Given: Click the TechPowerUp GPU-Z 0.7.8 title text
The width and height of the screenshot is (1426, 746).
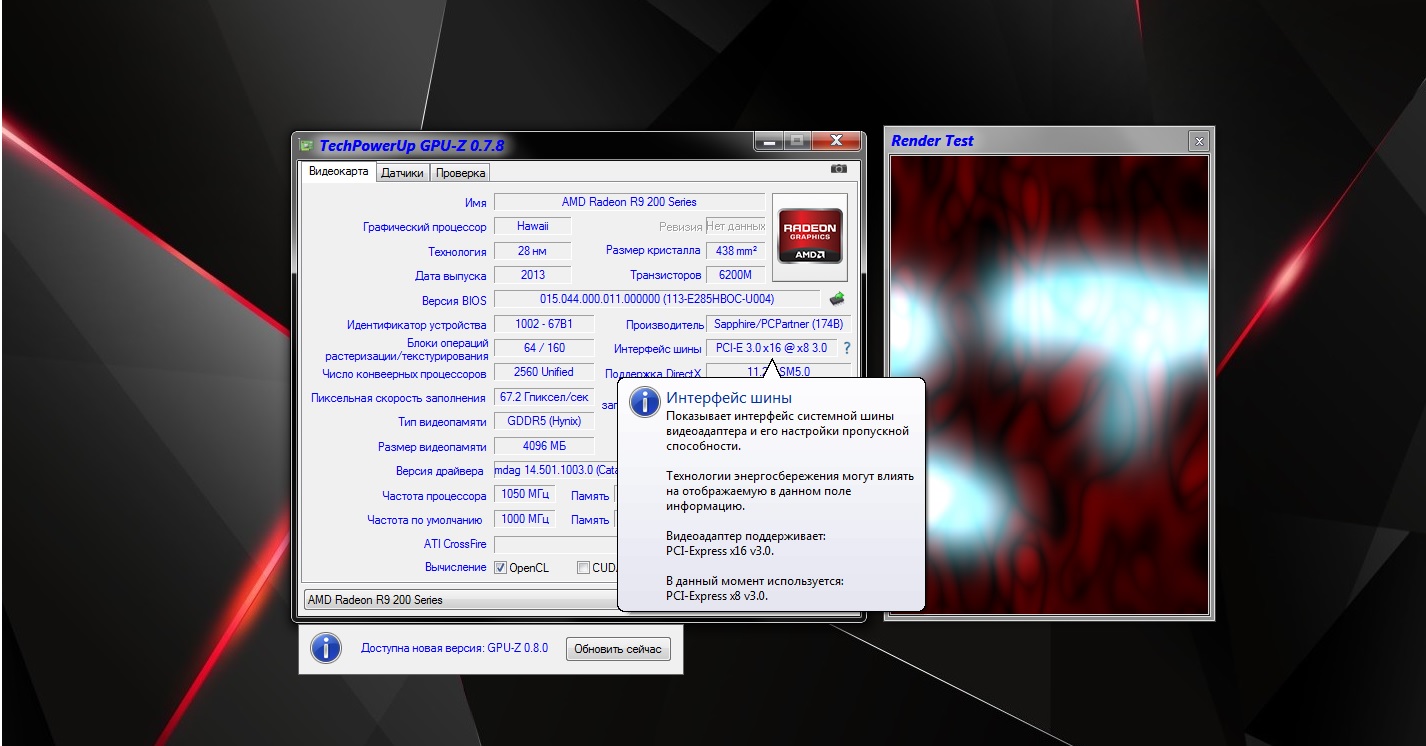Looking at the screenshot, I should pos(412,146).
